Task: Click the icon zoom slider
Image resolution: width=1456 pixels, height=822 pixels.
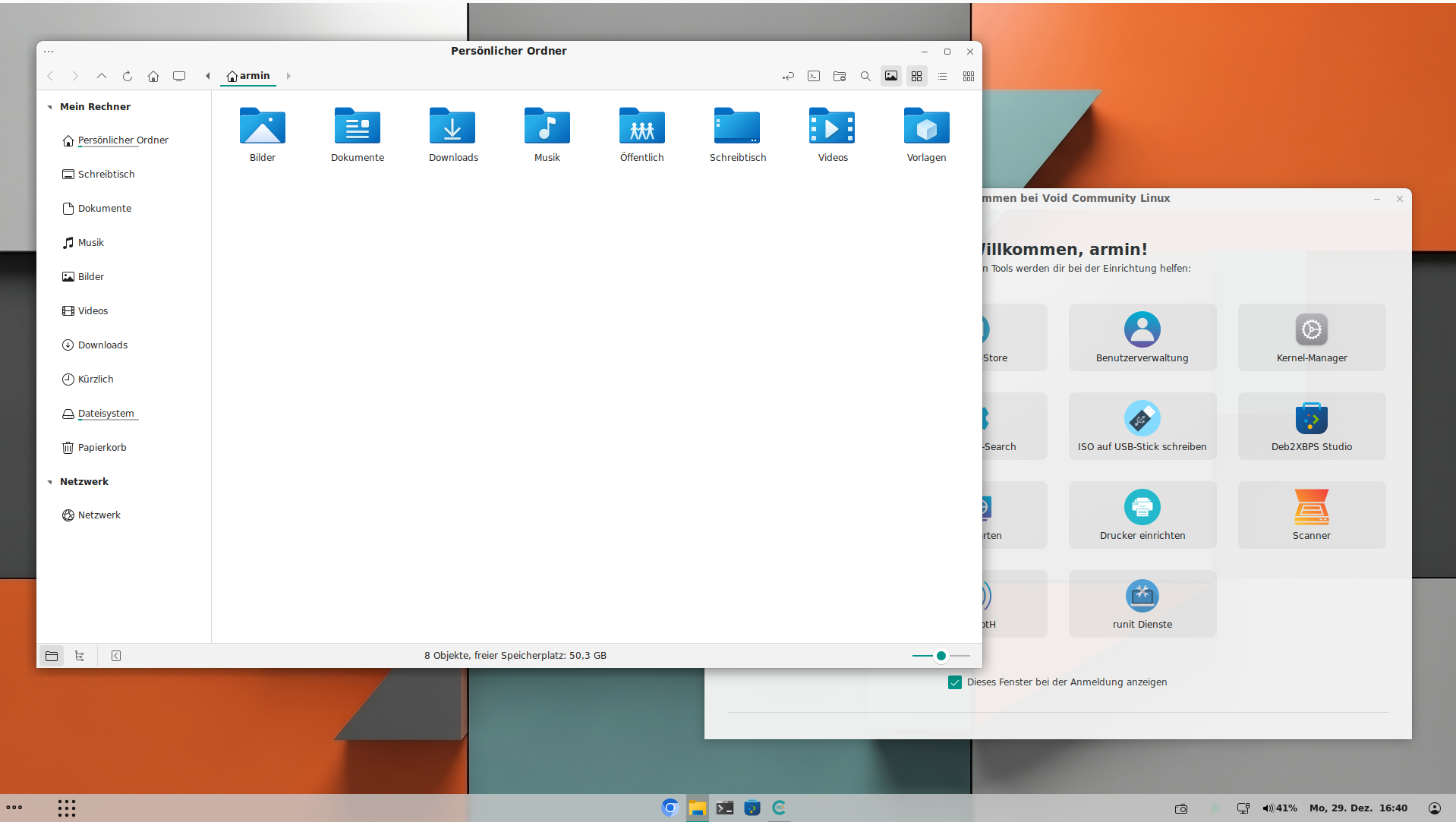Action: 941,656
